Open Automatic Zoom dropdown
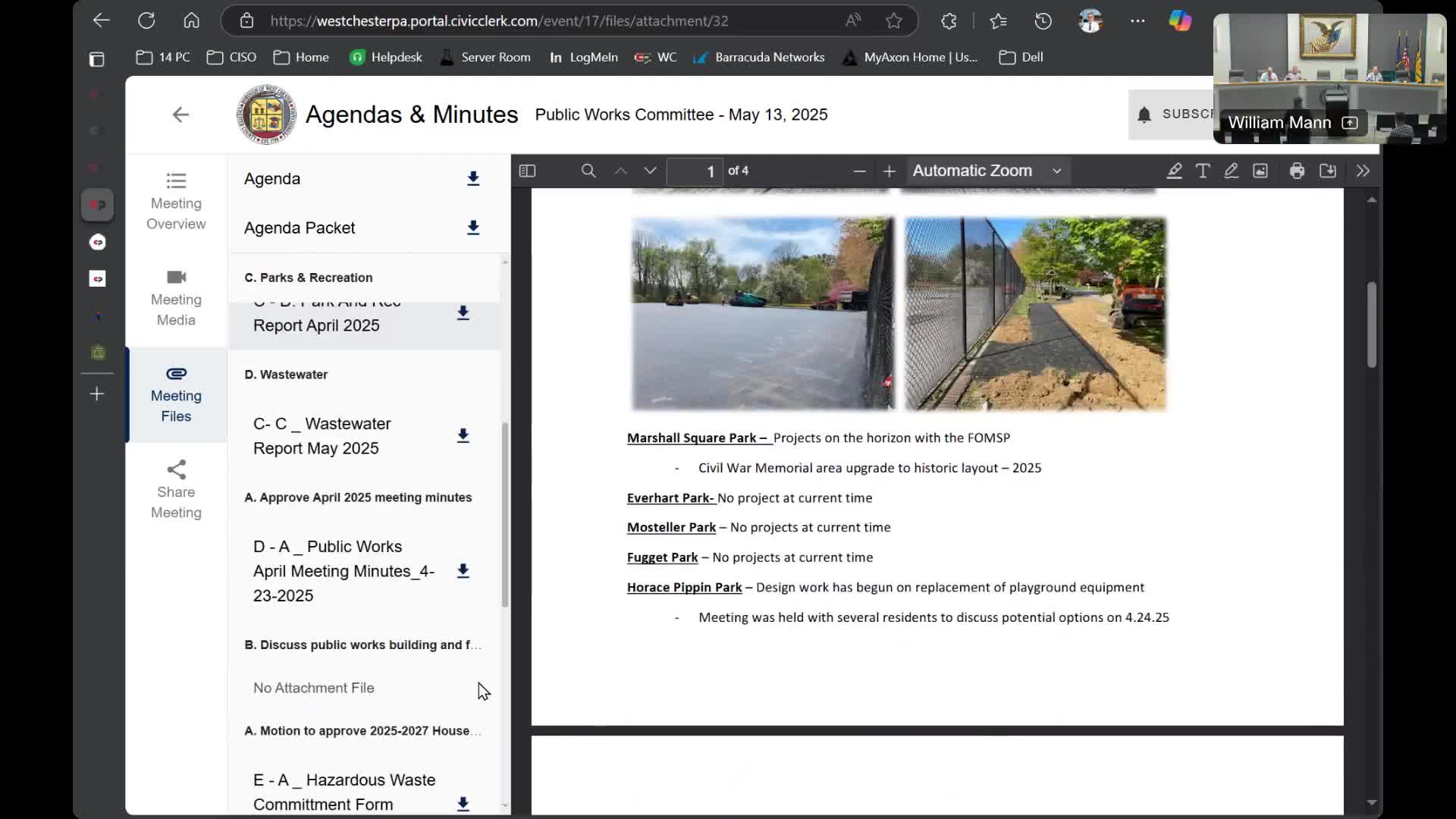This screenshot has height=819, width=1456. tap(986, 171)
